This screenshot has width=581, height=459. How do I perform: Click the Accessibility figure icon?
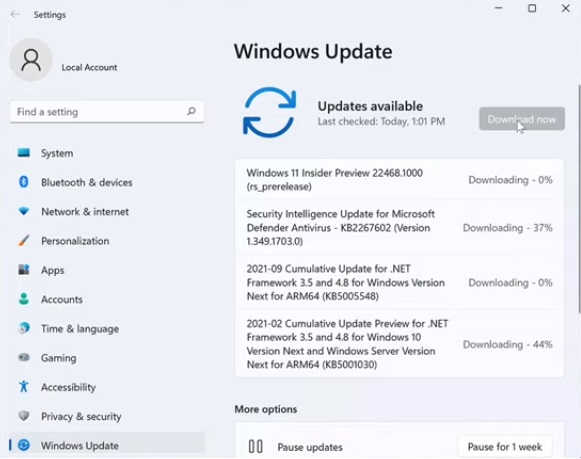coord(24,387)
